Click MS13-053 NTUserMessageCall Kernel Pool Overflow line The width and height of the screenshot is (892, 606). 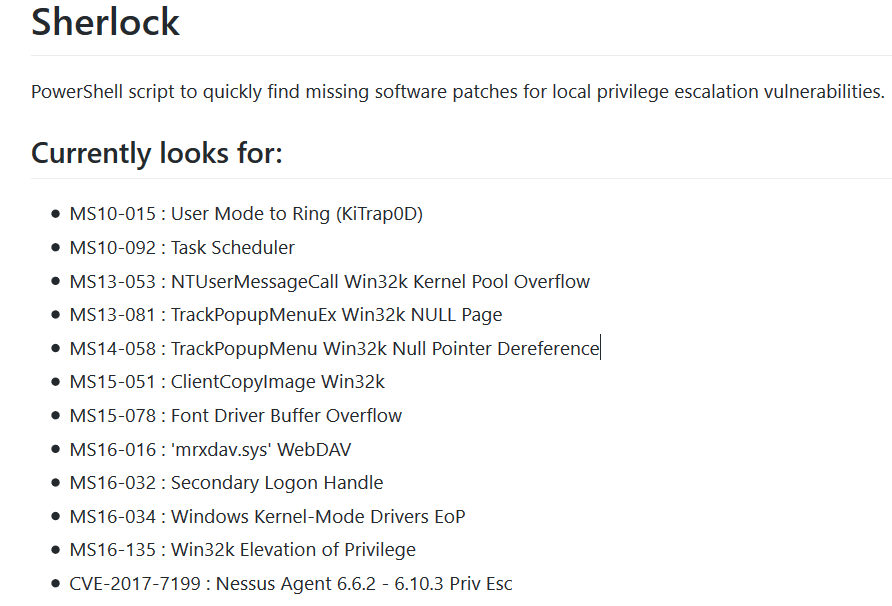[329, 282]
